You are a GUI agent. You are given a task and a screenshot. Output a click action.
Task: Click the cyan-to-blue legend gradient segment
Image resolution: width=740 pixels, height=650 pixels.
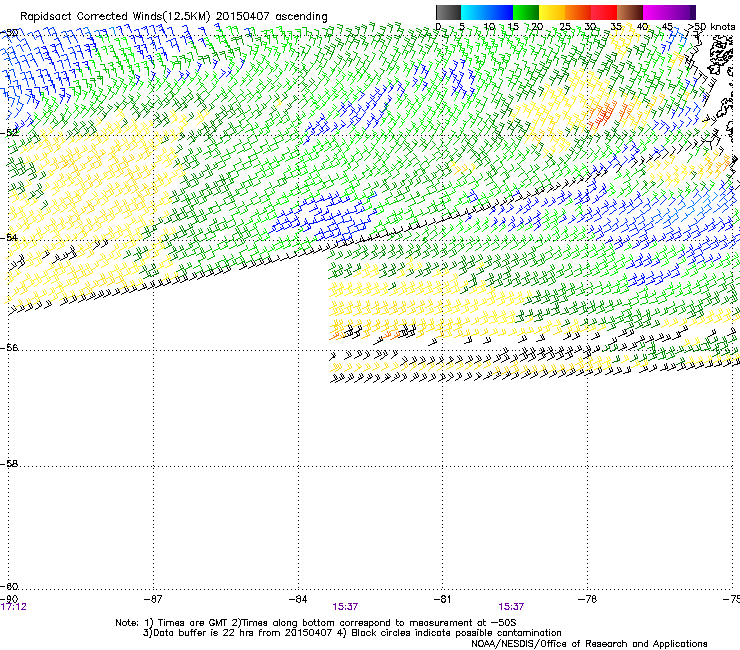[x=487, y=12]
